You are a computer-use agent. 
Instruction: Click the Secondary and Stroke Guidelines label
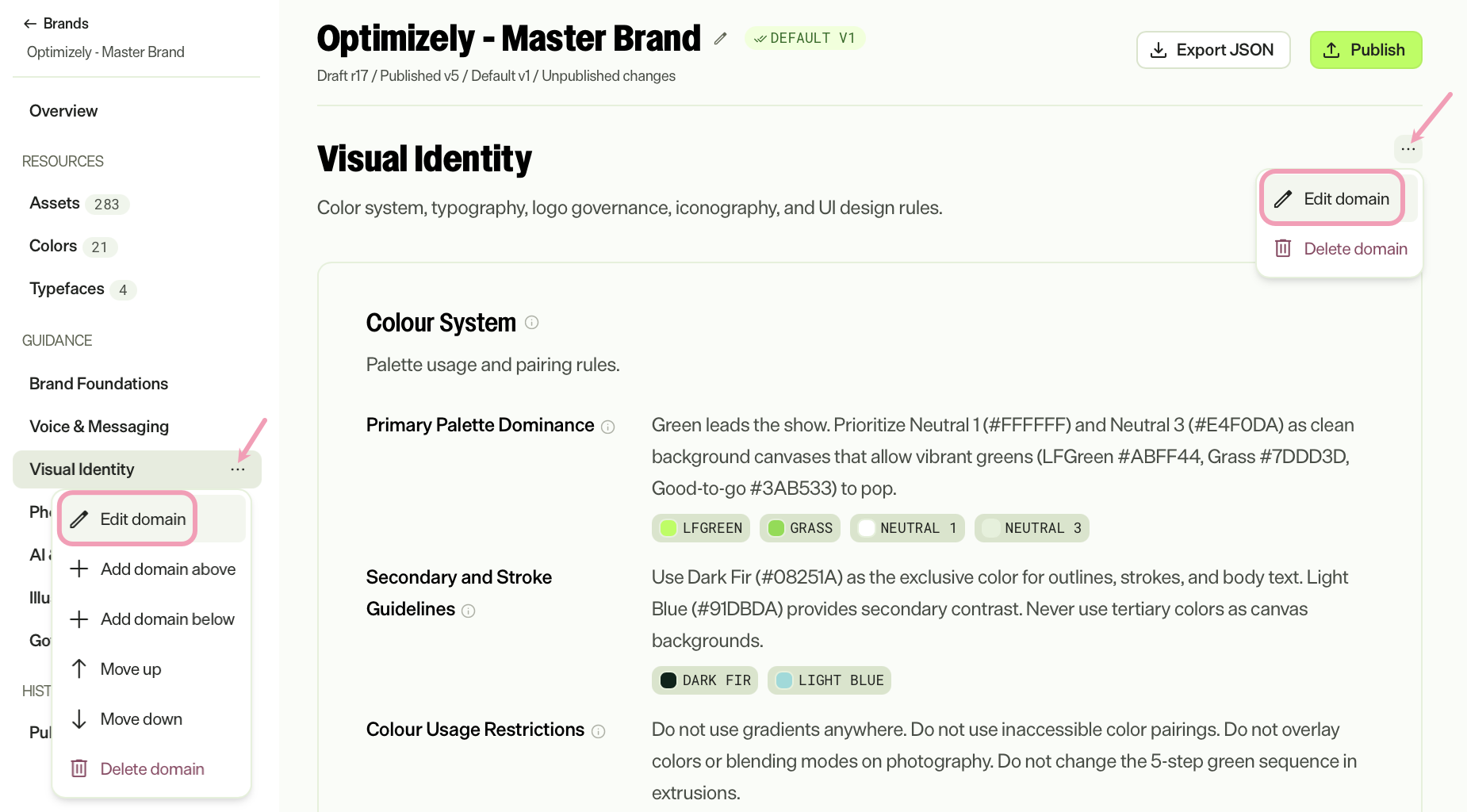459,593
